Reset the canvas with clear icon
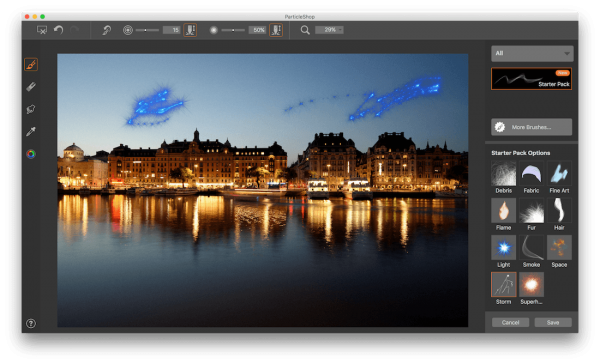 (42, 30)
